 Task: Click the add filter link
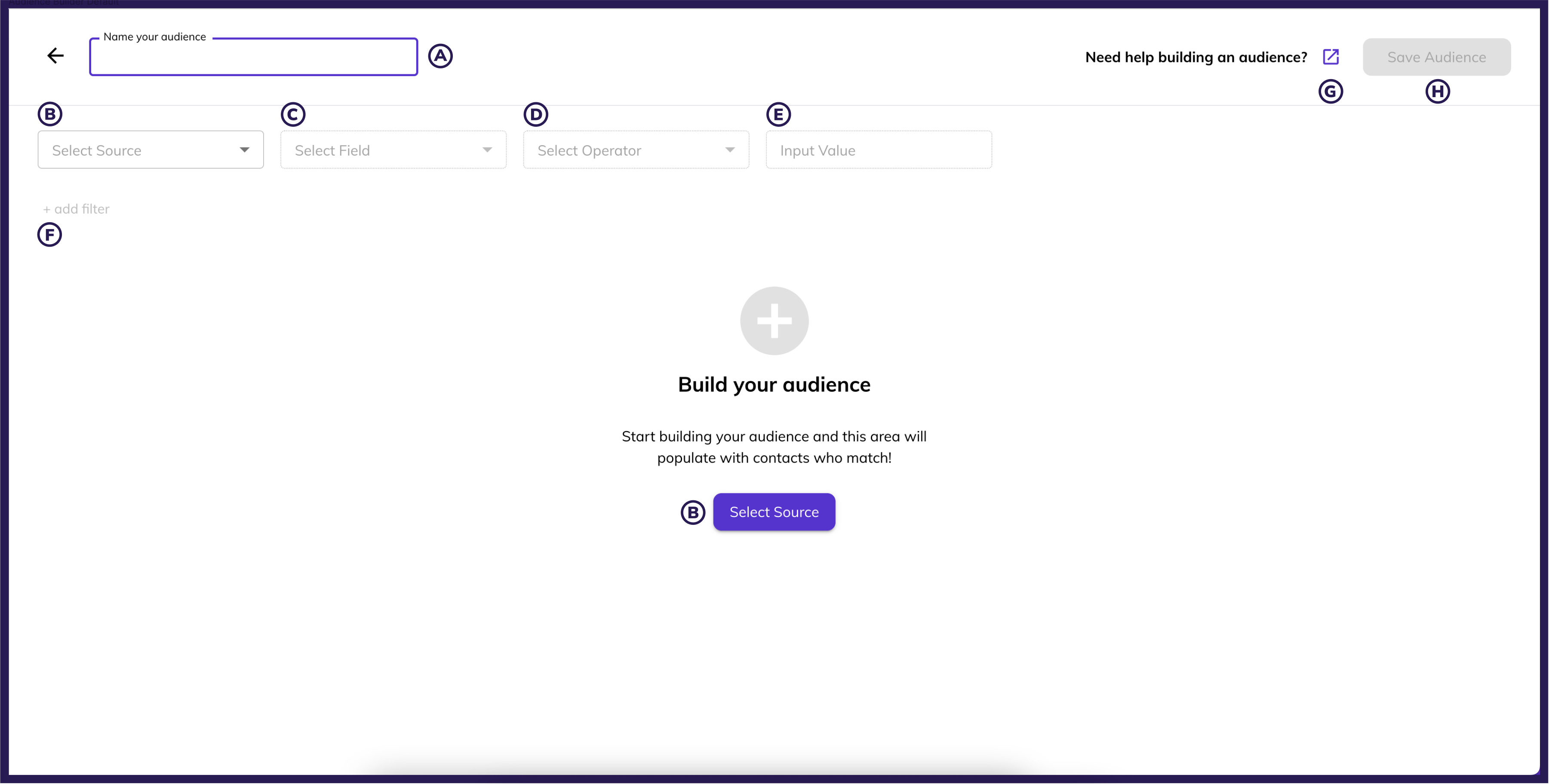pos(77,209)
